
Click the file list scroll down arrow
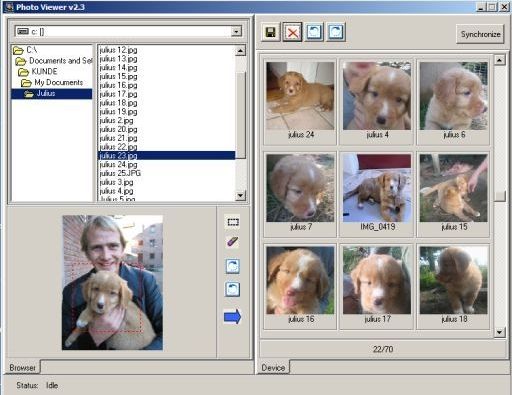tap(240, 196)
